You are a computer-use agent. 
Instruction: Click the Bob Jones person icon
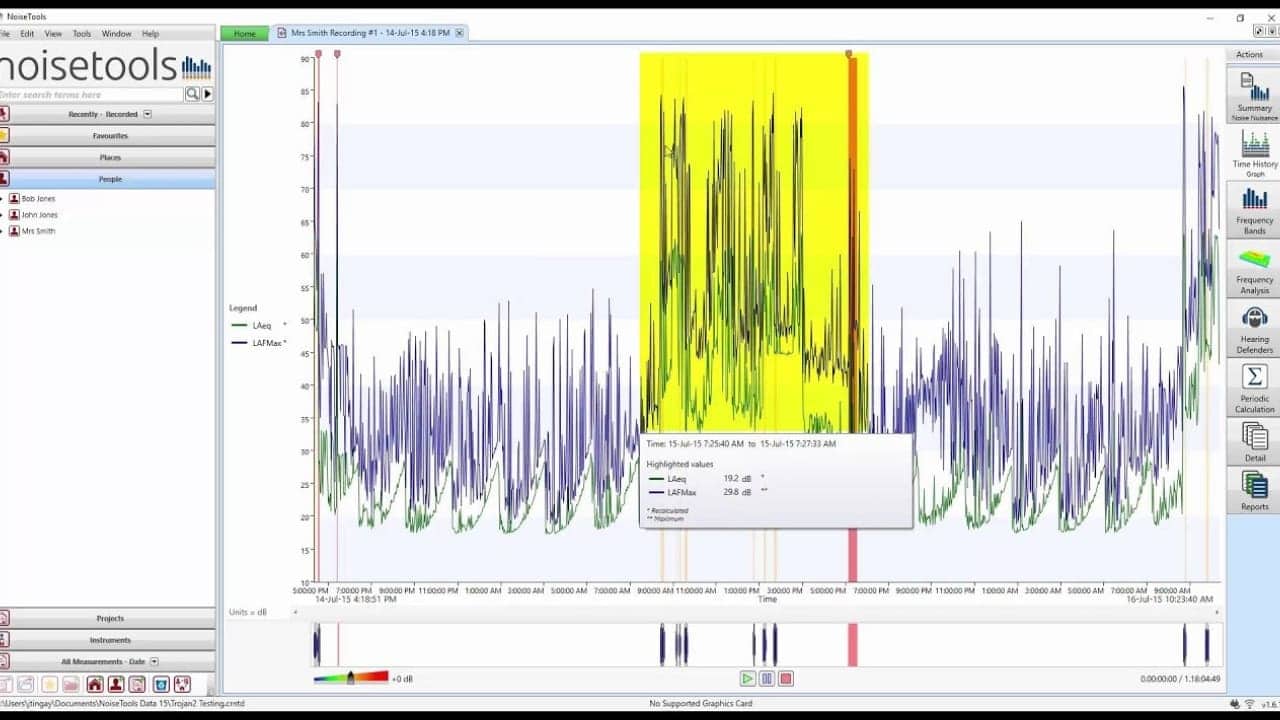tap(14, 199)
